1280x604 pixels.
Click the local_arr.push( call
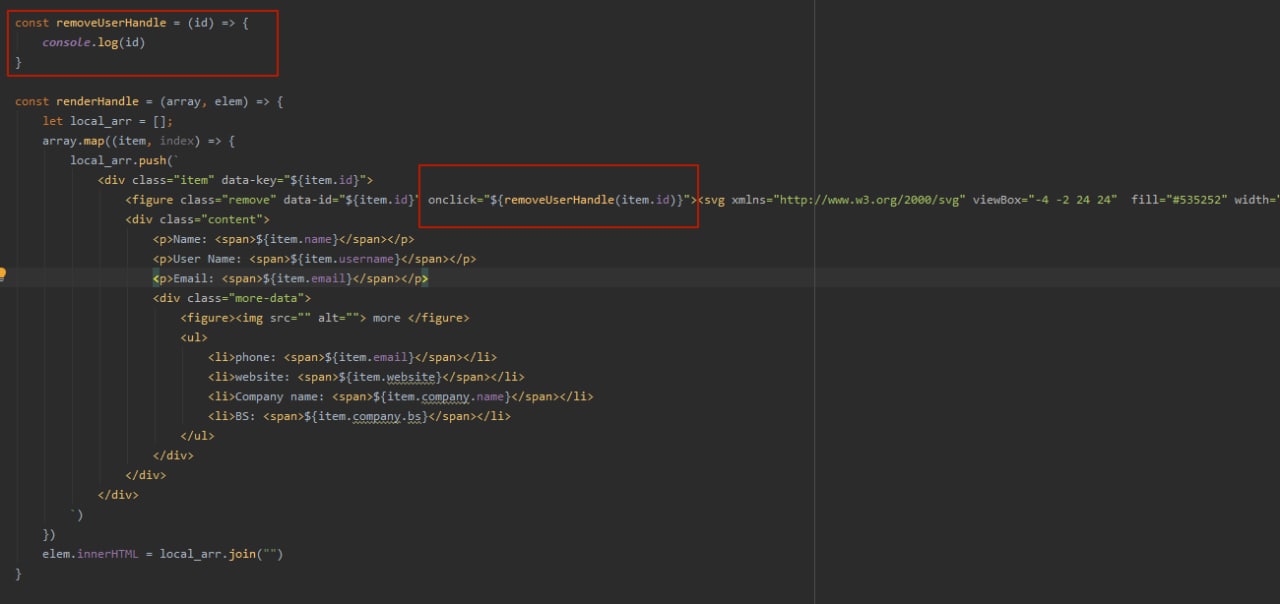click(122, 160)
